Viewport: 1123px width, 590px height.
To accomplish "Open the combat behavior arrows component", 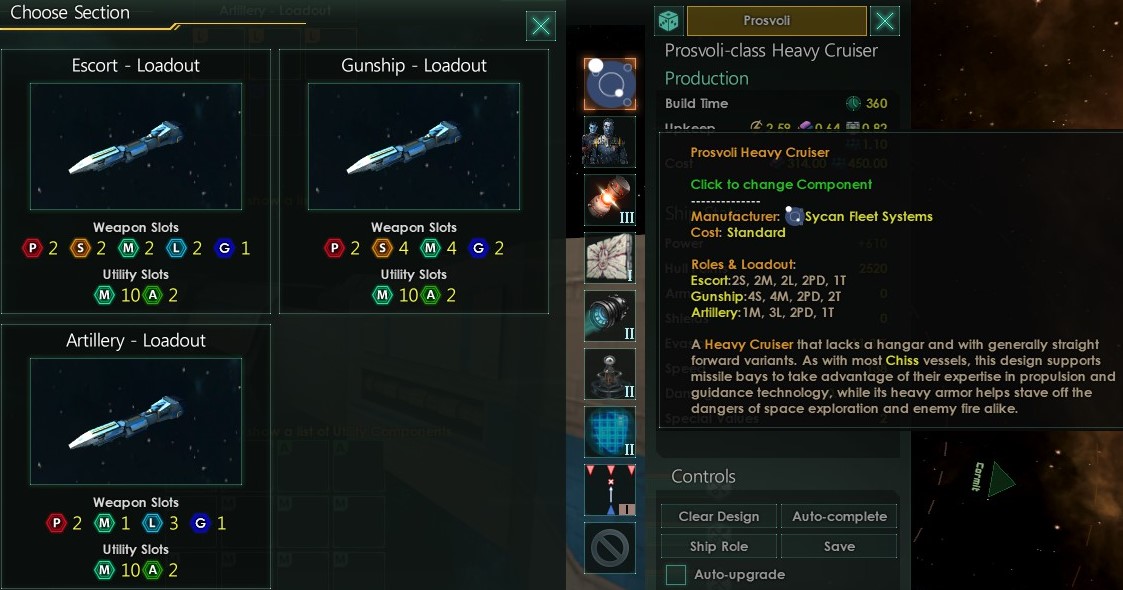I will (609, 490).
